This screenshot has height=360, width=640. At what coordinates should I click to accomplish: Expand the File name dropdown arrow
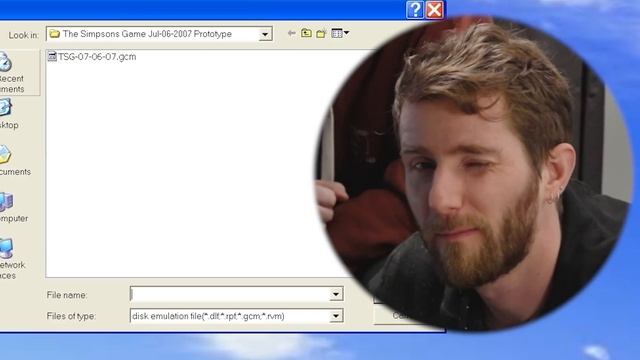point(336,294)
